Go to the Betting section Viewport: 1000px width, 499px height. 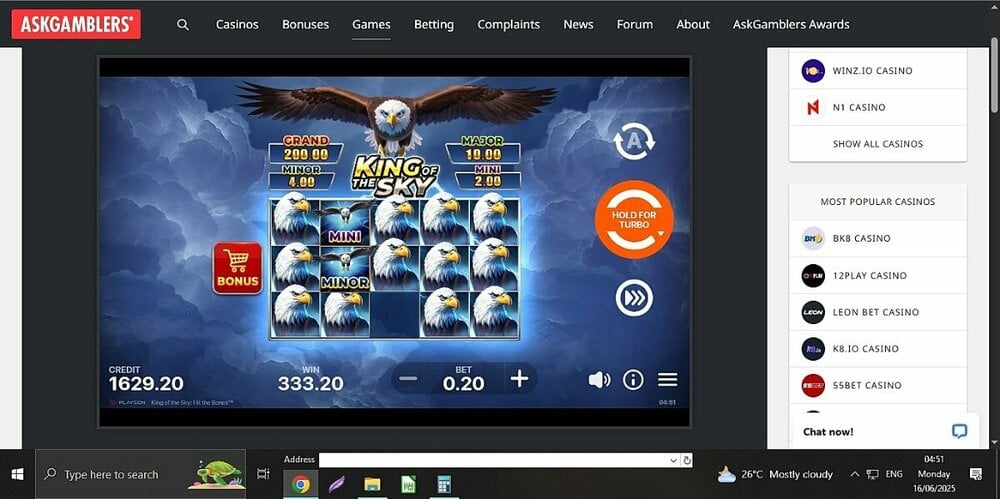click(434, 25)
